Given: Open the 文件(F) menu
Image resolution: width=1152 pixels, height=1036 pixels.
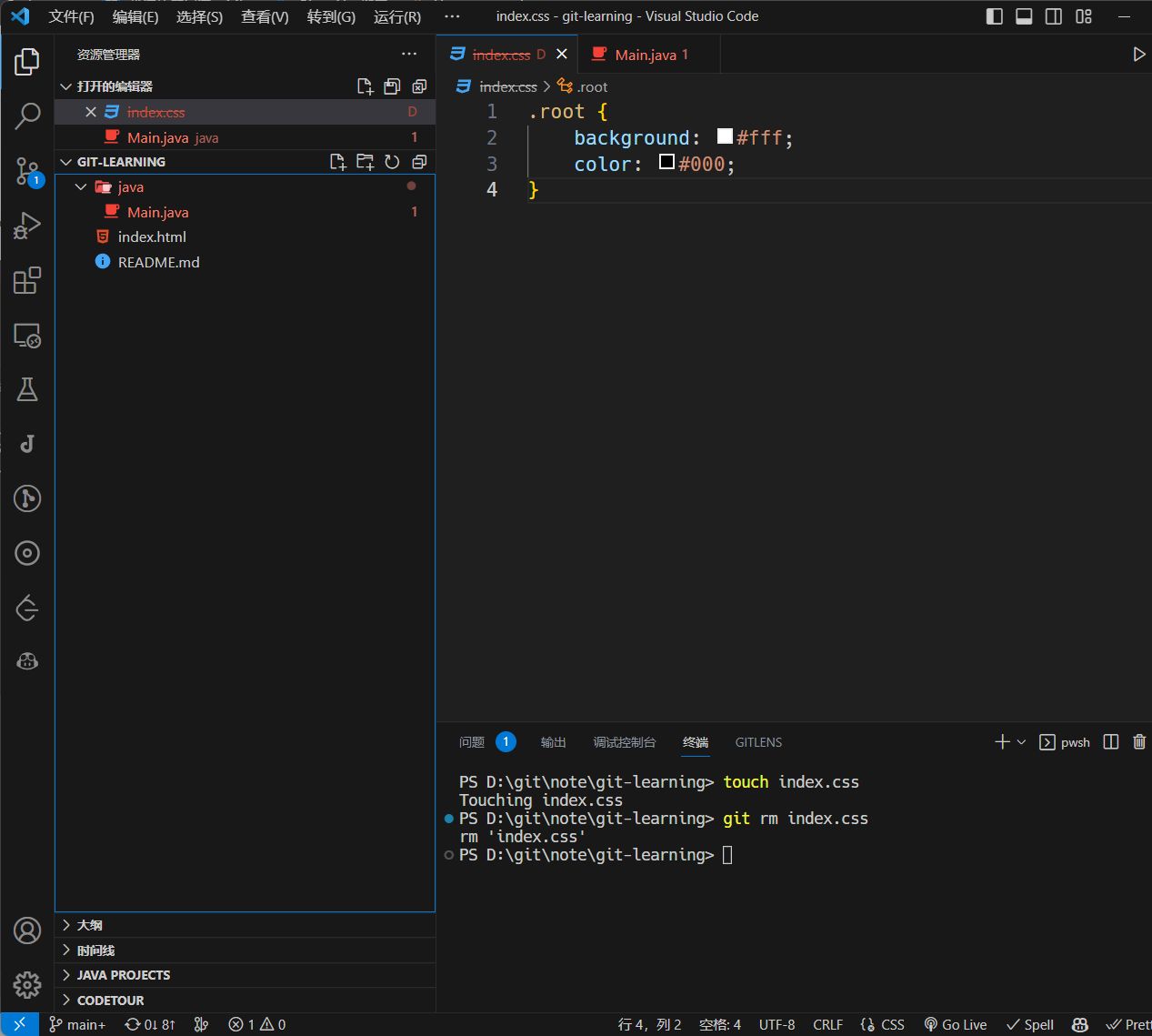Looking at the screenshot, I should (71, 16).
